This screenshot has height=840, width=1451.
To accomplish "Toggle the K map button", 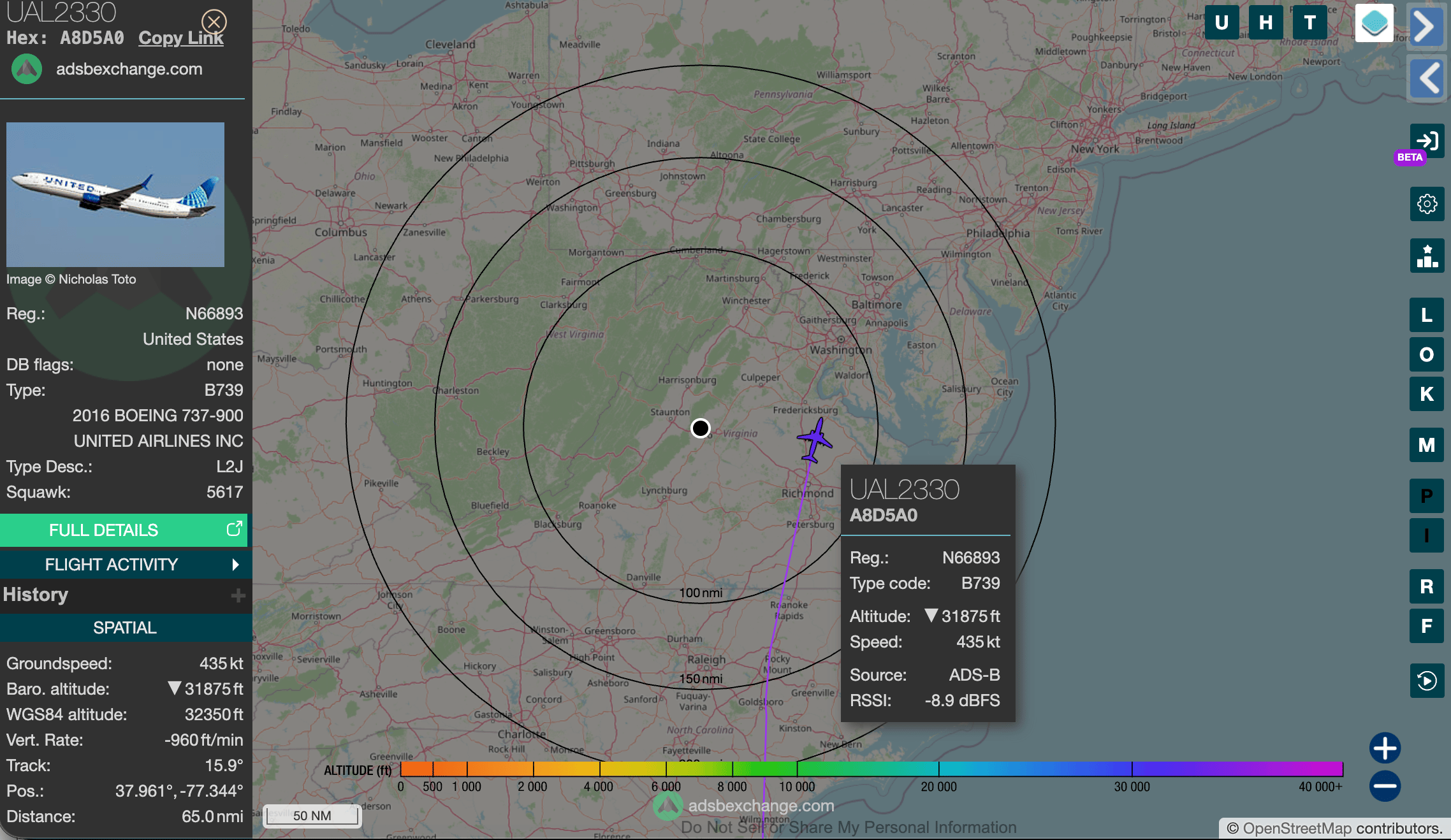I will click(x=1427, y=394).
